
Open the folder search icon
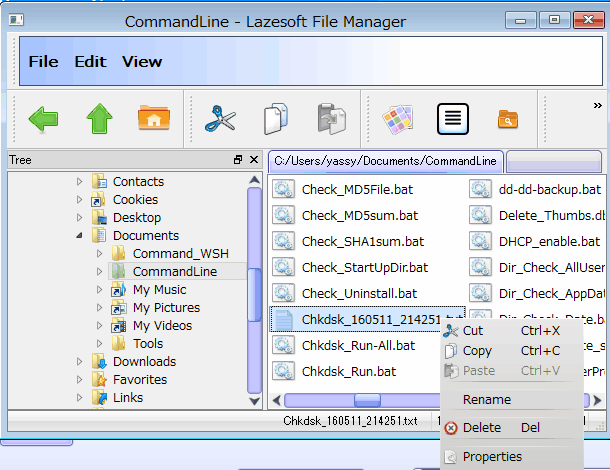[508, 119]
